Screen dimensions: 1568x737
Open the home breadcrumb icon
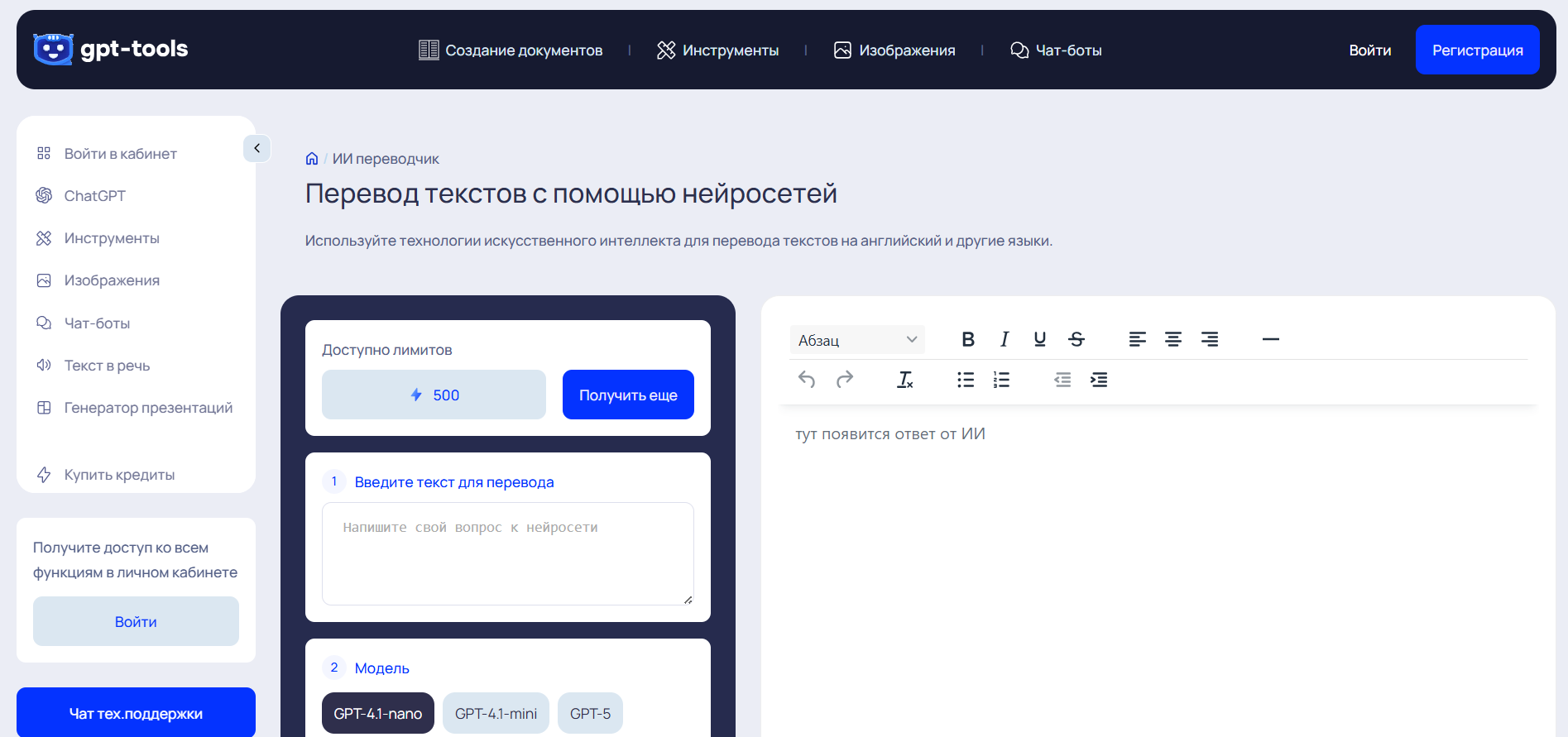(312, 159)
